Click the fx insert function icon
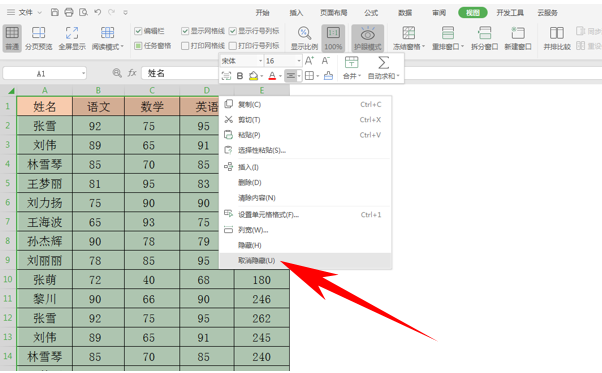 tap(132, 73)
